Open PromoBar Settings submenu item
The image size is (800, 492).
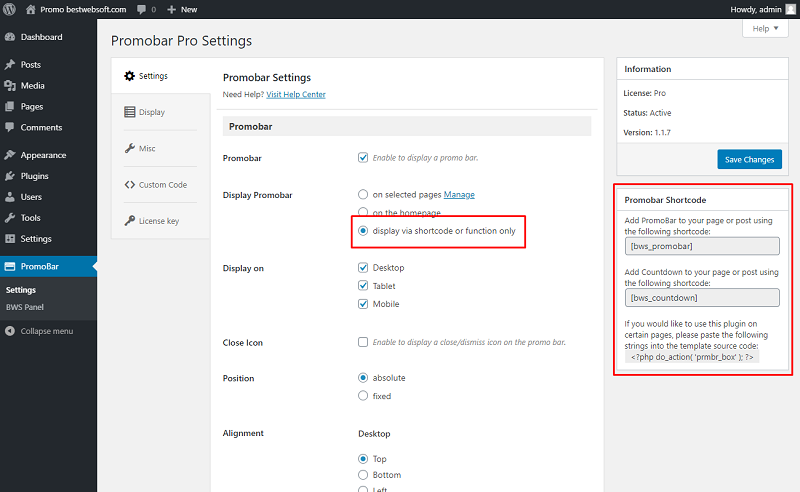(21, 289)
